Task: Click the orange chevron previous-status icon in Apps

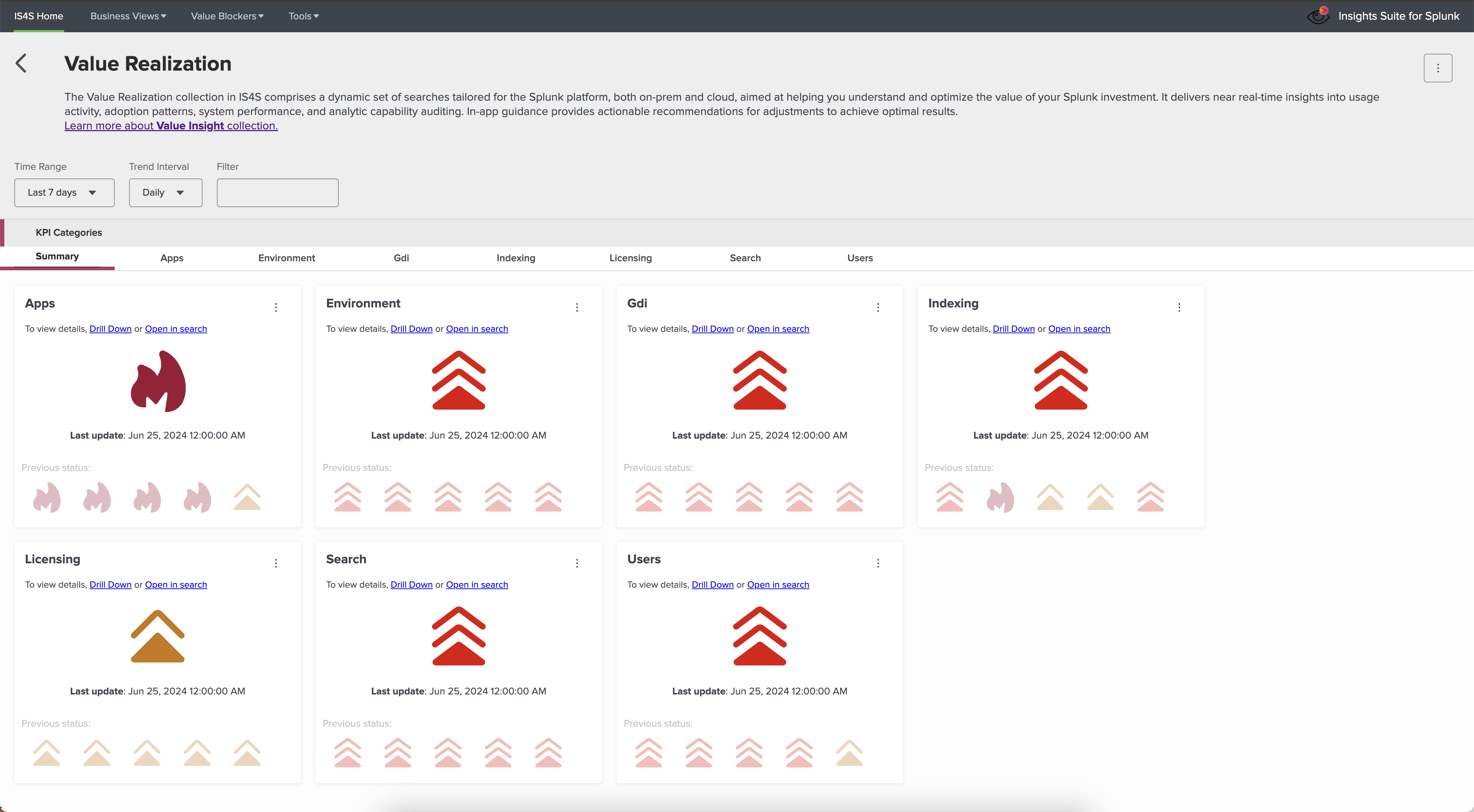Action: coord(247,497)
